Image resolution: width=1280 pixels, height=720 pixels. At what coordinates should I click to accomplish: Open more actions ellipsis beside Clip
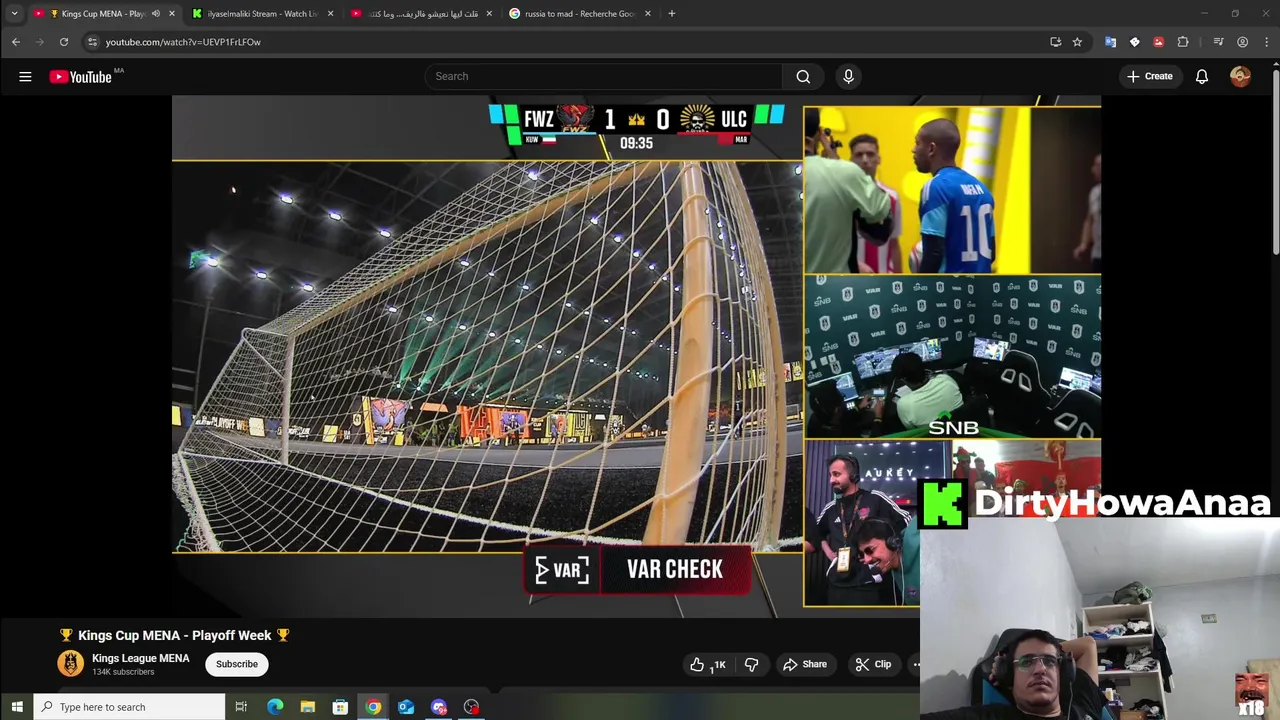(914, 664)
